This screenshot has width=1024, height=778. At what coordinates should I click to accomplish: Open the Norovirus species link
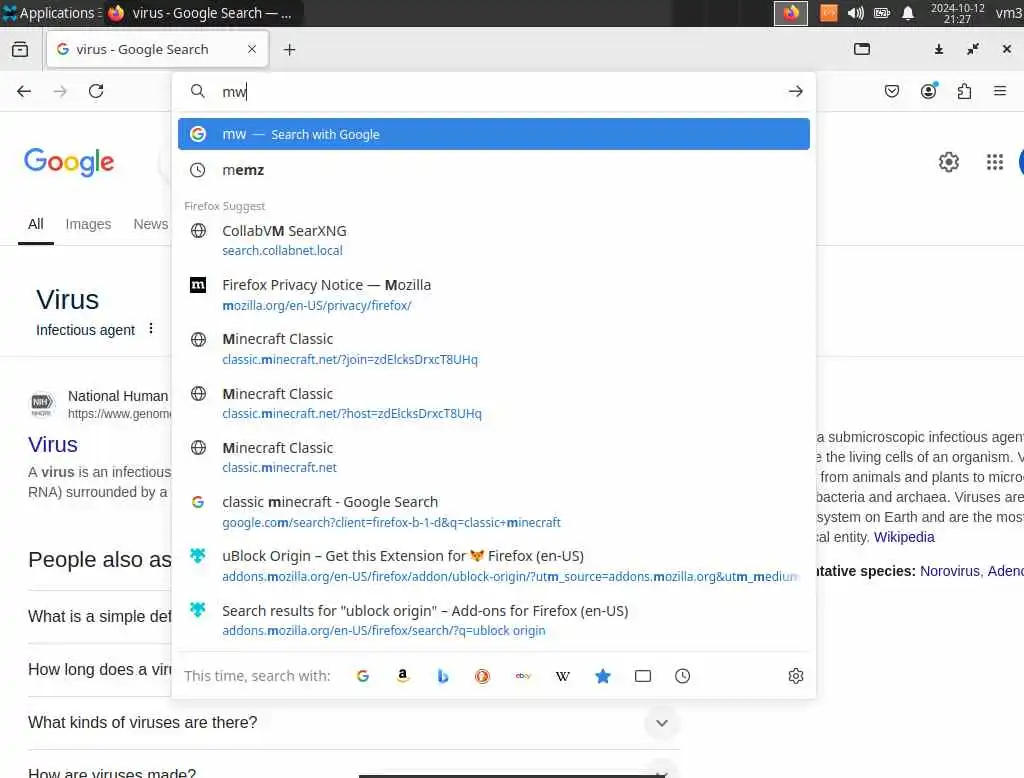tap(950, 571)
